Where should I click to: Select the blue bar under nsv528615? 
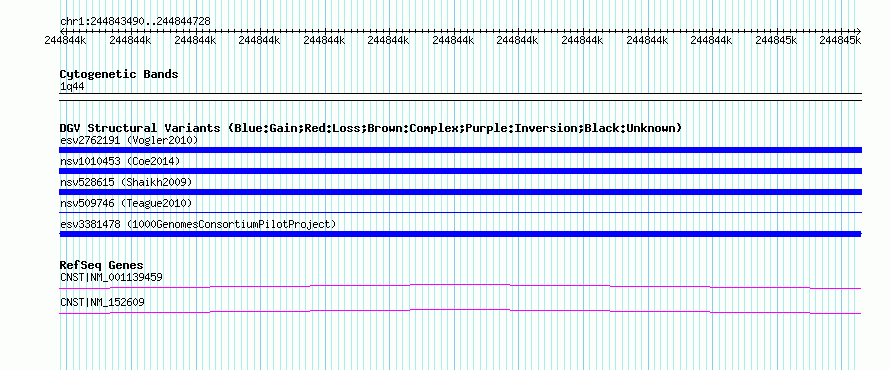point(460,192)
